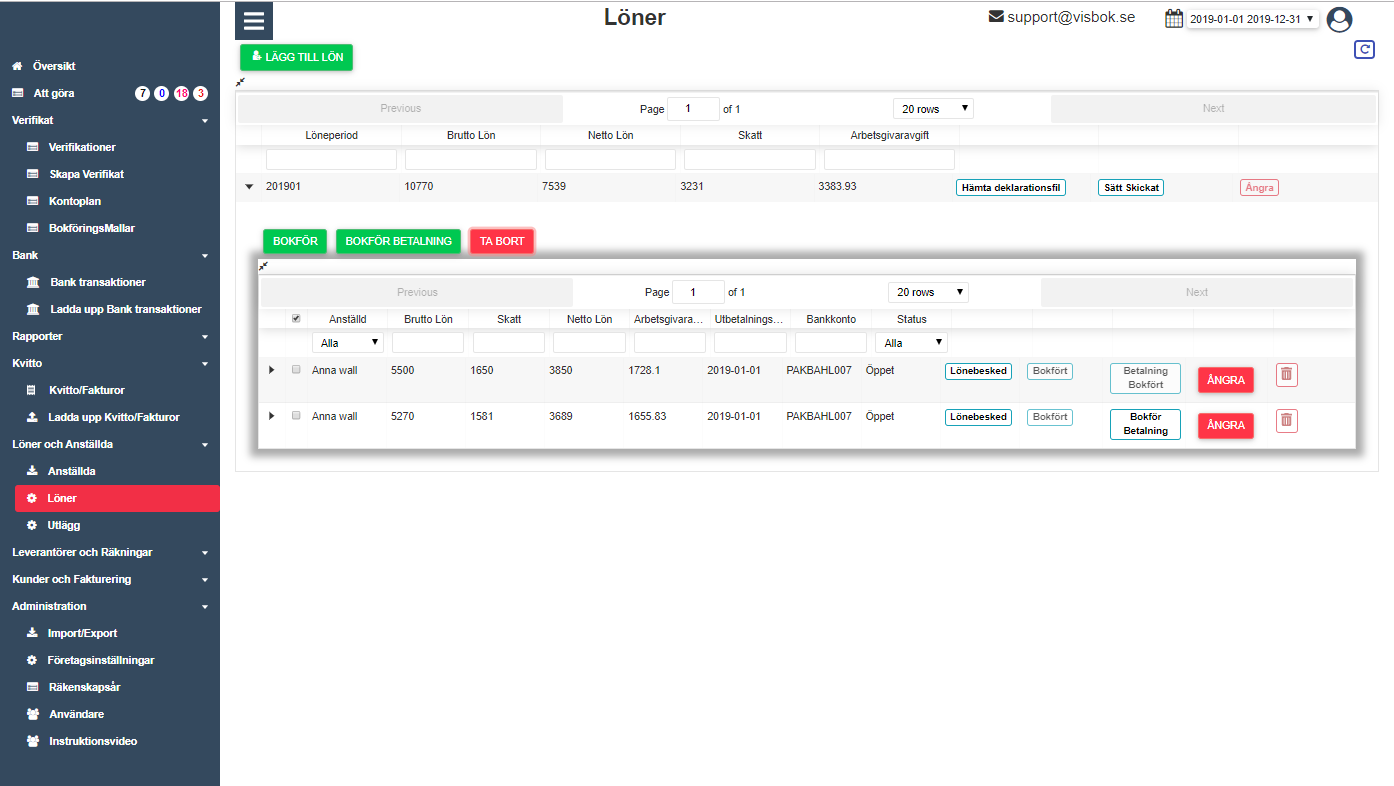Open the Anställd filter dropdown
Image resolution: width=1394 pixels, height=786 pixels.
tap(347, 343)
